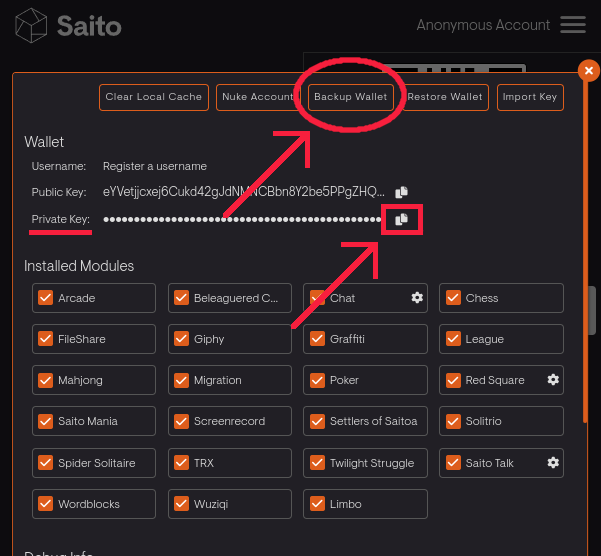Open Saito Talk module settings gear
The height and width of the screenshot is (556, 601).
coord(553,463)
